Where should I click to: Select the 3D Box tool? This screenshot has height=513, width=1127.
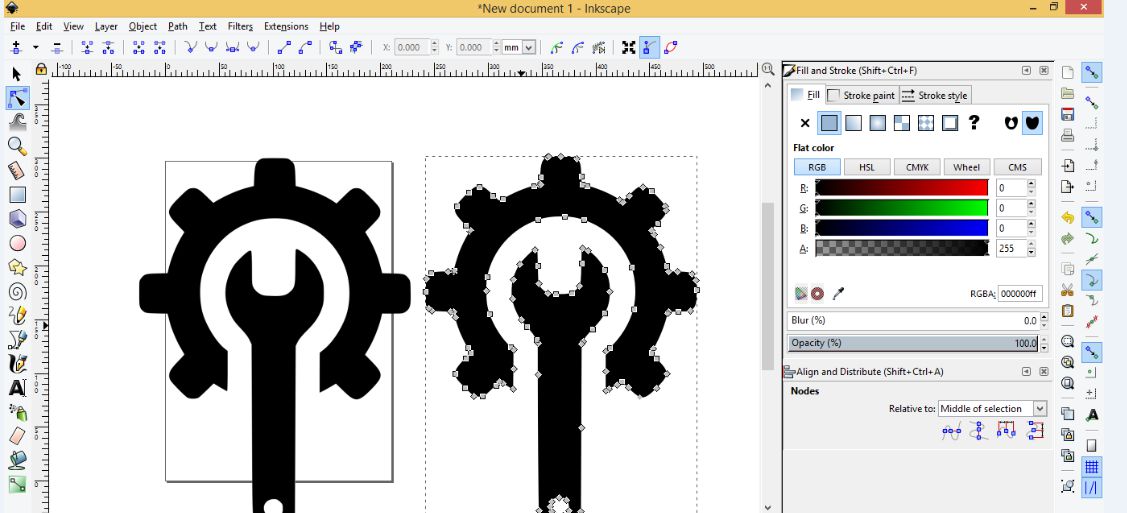click(17, 219)
